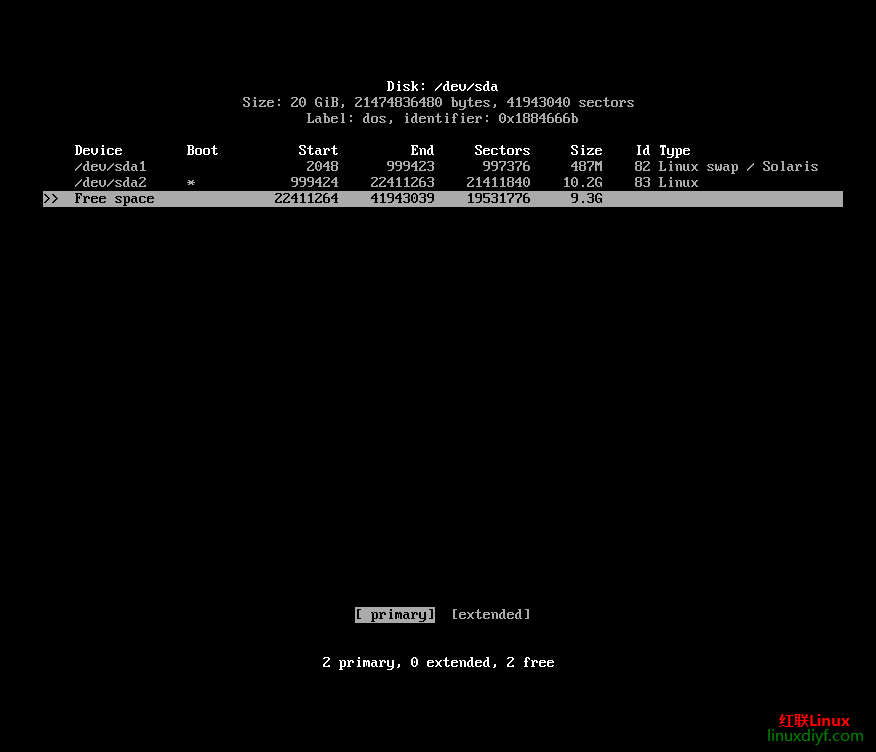Screen dimensions: 876x752
Task: Click the Sectors column header
Action: click(x=502, y=151)
